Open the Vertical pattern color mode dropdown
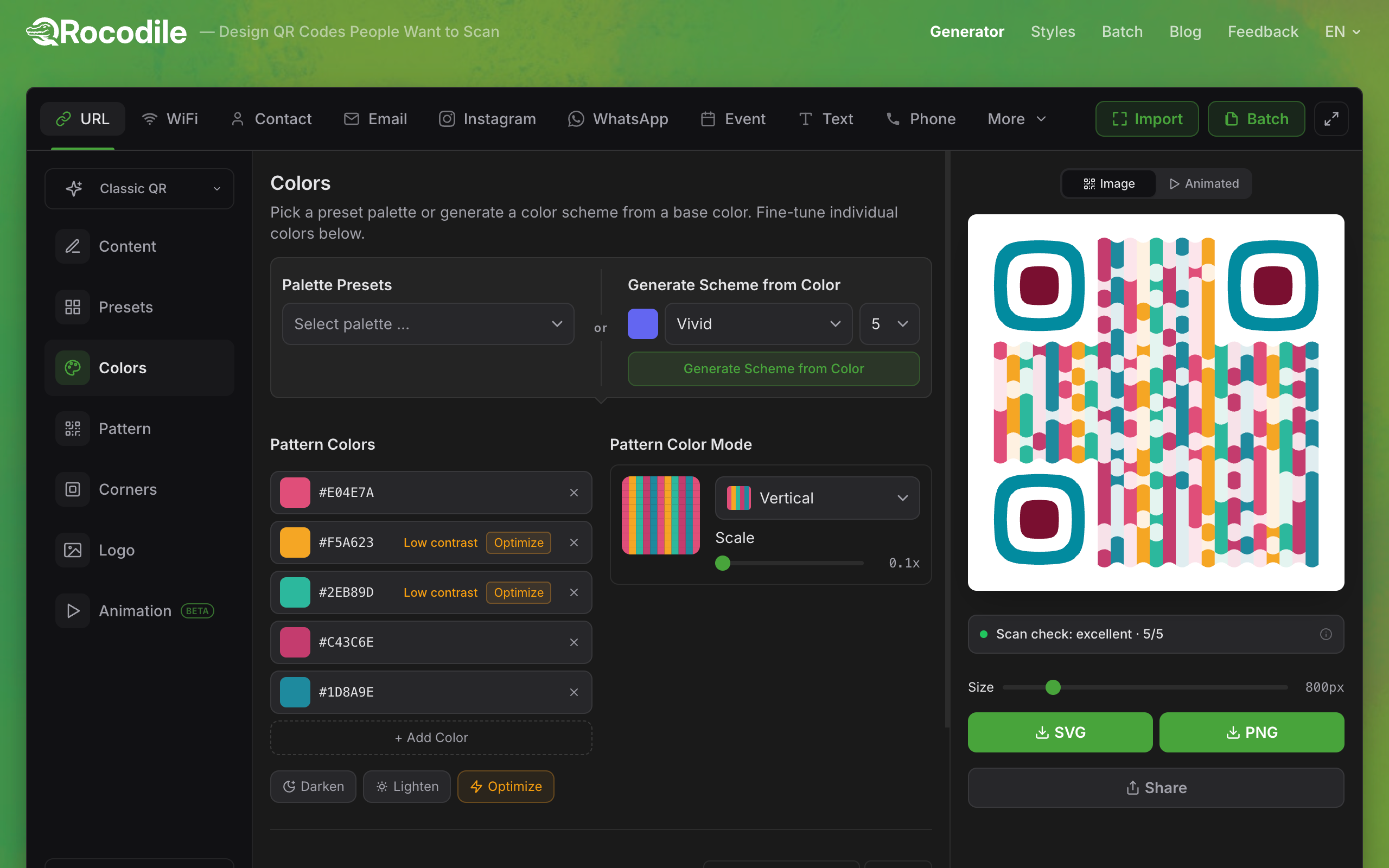The width and height of the screenshot is (1389, 868). click(x=817, y=497)
